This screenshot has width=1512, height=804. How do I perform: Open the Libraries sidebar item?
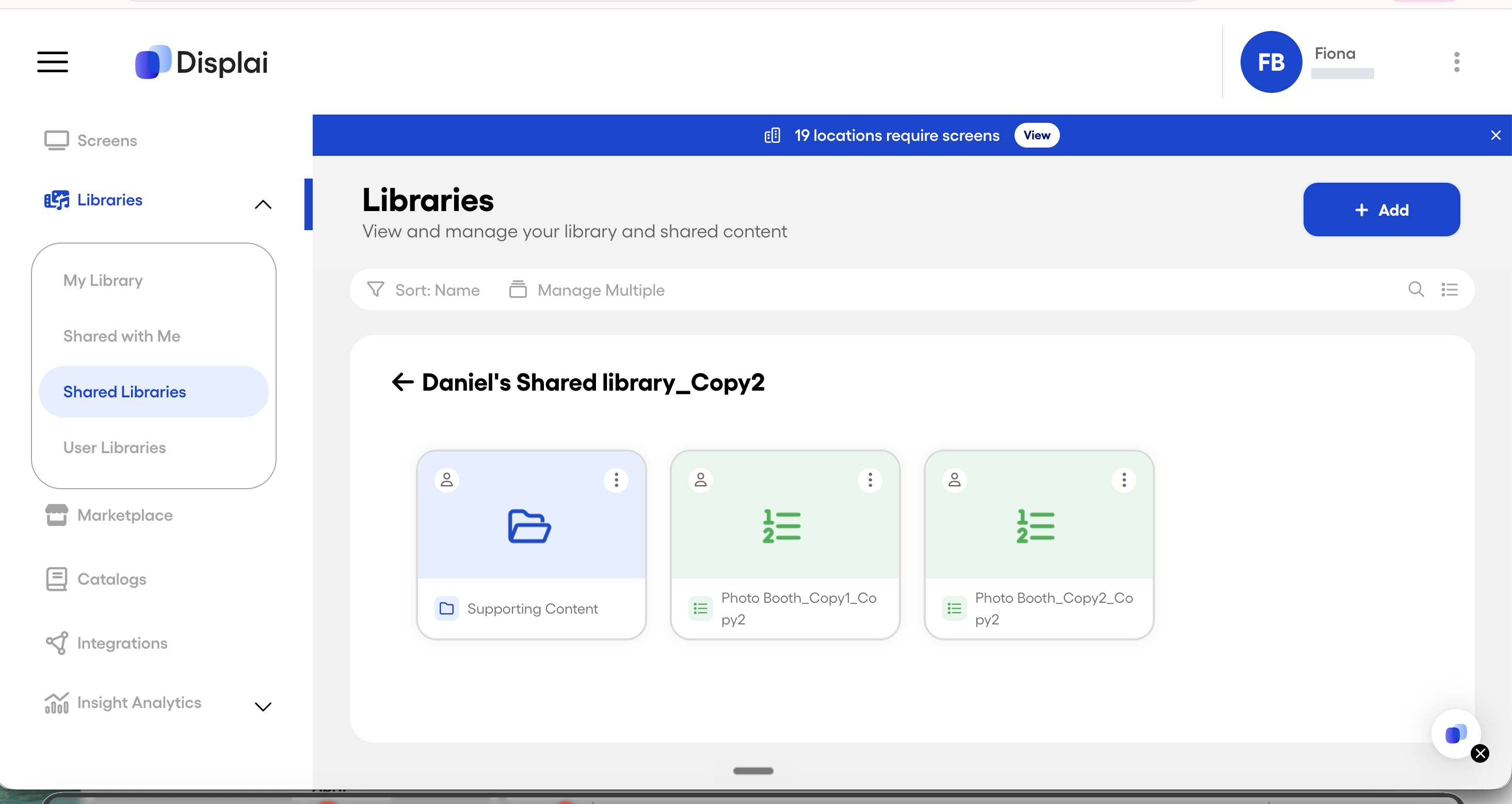tap(93, 200)
